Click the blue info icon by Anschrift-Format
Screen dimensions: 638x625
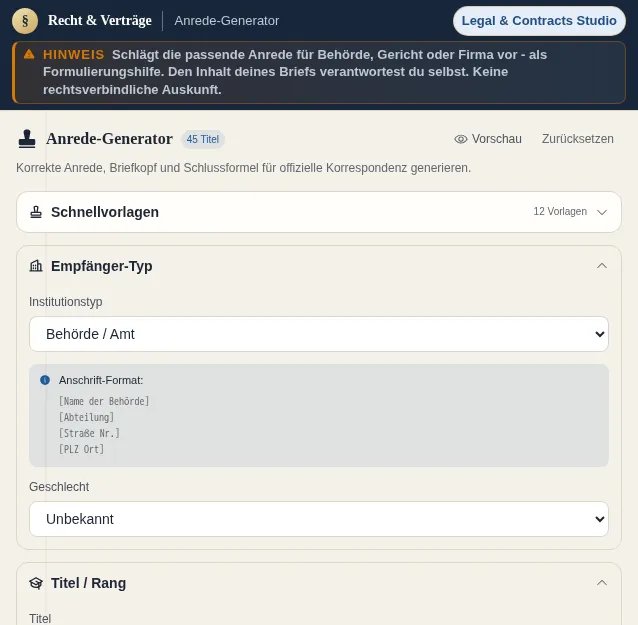[45, 380]
